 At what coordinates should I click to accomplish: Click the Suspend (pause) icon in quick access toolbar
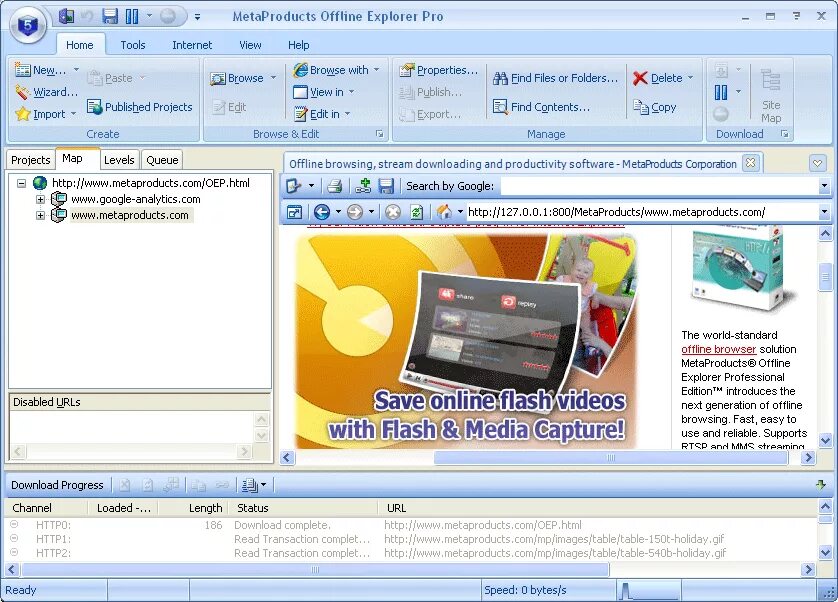tap(131, 16)
